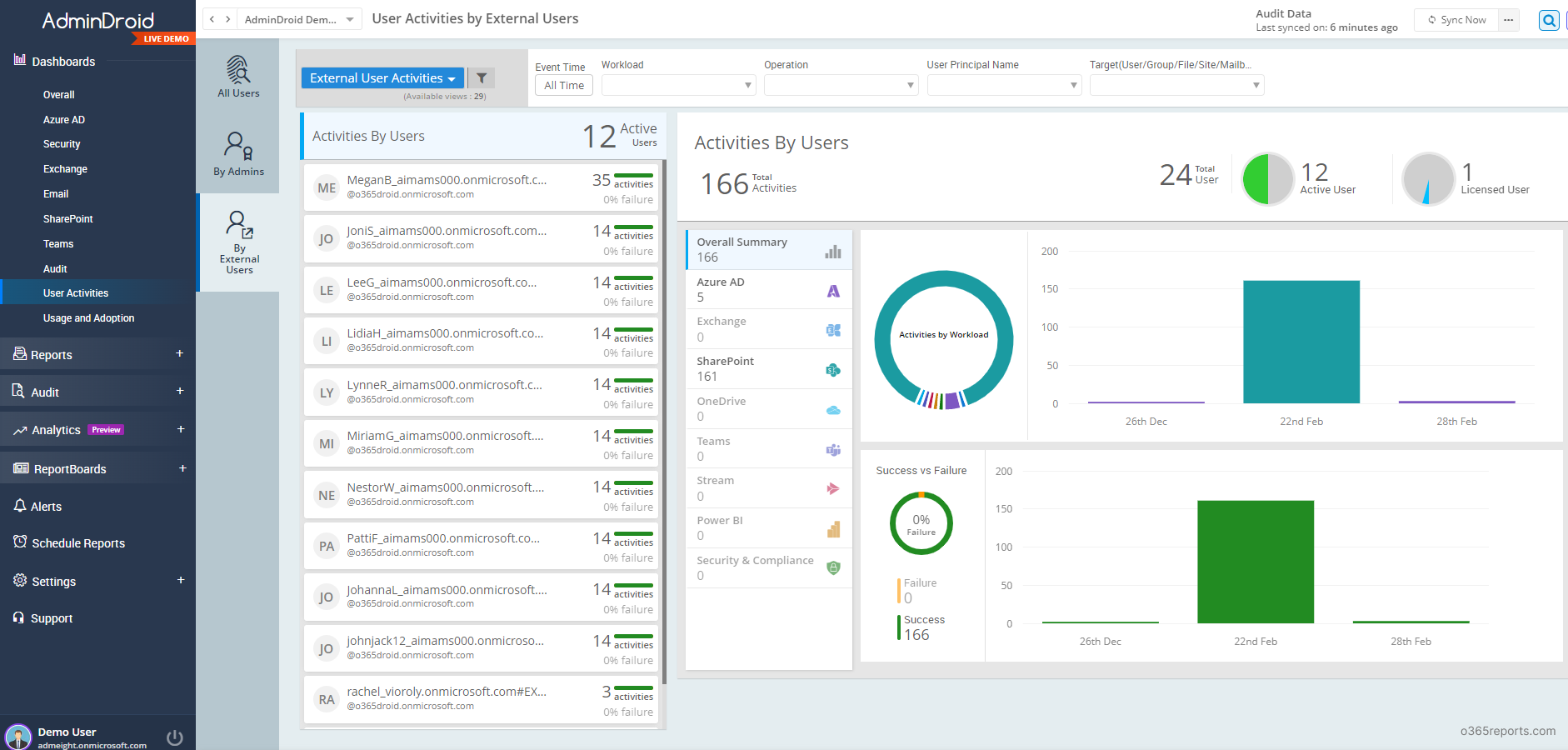Image resolution: width=1568 pixels, height=750 pixels.
Task: Click the Sync Now button
Action: coord(1456,20)
